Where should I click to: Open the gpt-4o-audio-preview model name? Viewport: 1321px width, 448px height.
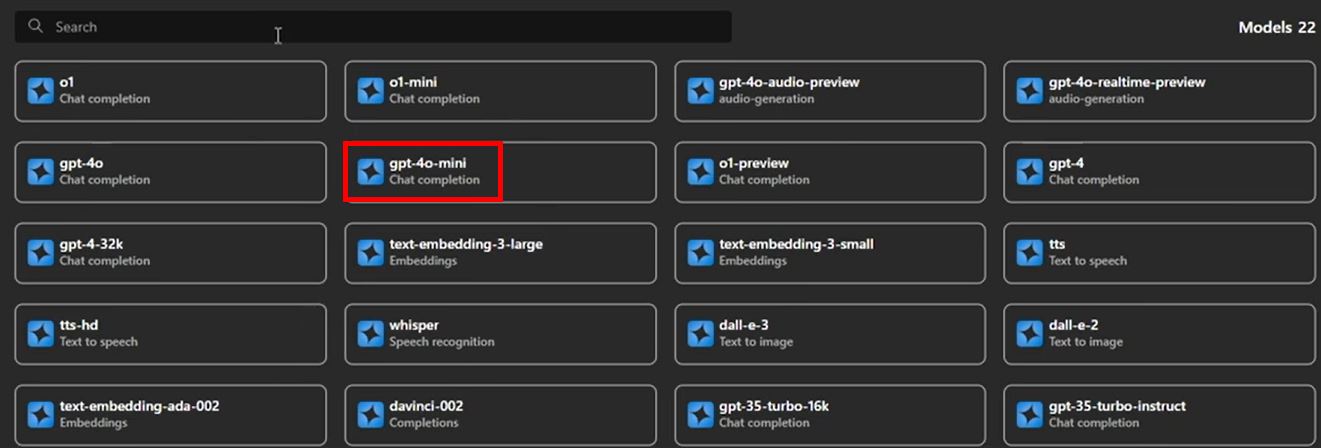click(x=789, y=82)
